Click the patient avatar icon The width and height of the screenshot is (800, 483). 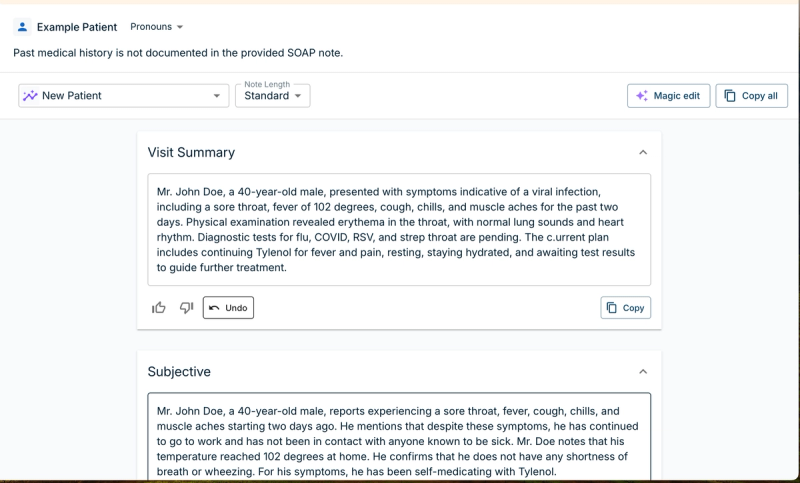22,27
